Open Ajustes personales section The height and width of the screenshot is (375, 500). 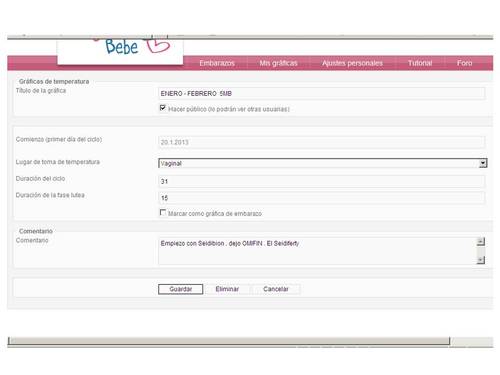(x=352, y=63)
